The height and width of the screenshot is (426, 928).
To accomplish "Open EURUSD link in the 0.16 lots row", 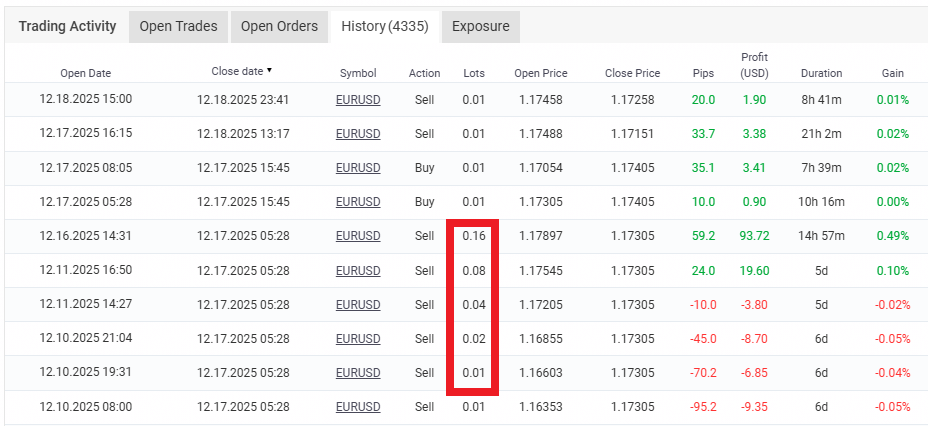I will 358,236.
